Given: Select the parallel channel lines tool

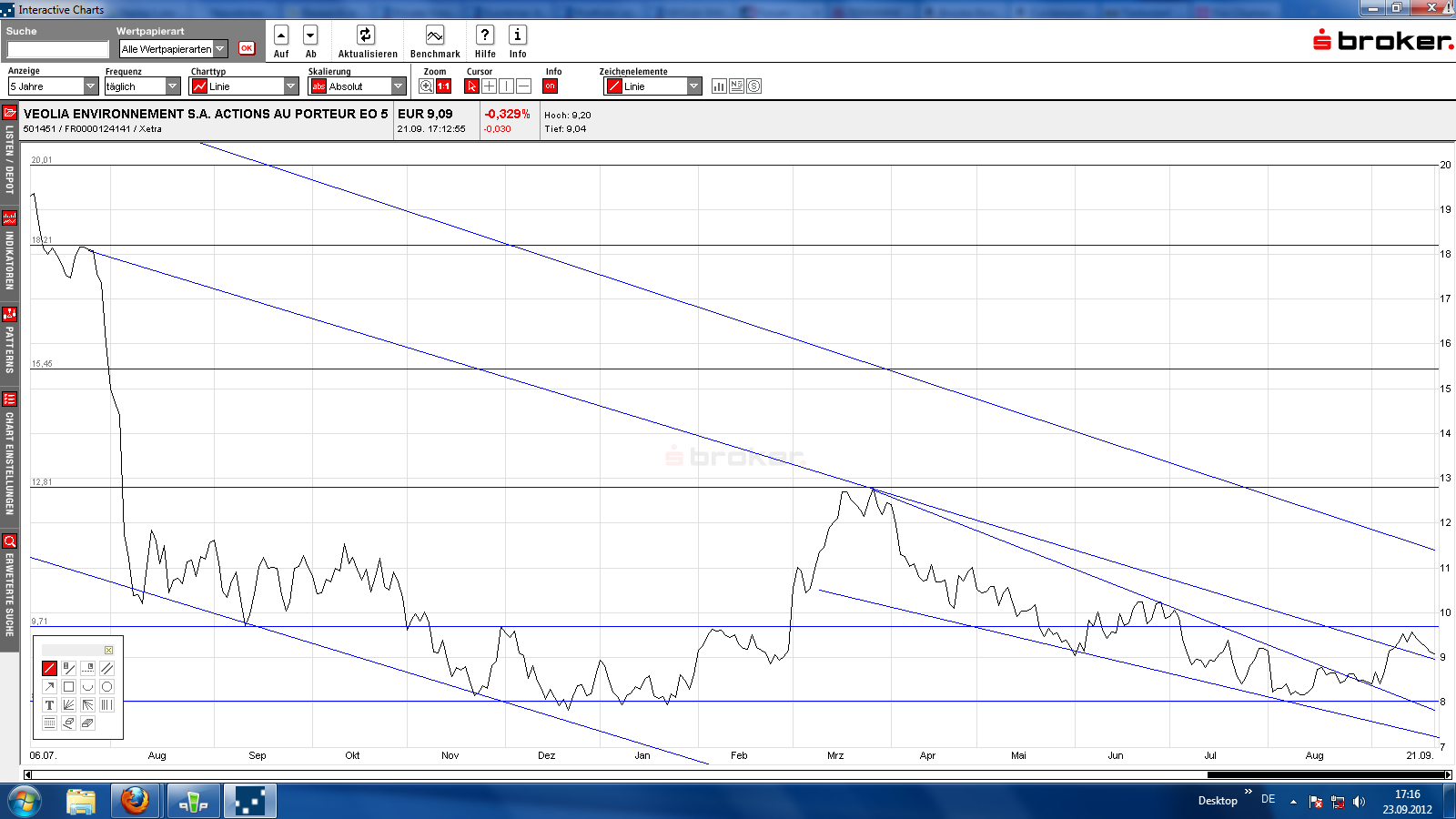Looking at the screenshot, I should pos(106,668).
